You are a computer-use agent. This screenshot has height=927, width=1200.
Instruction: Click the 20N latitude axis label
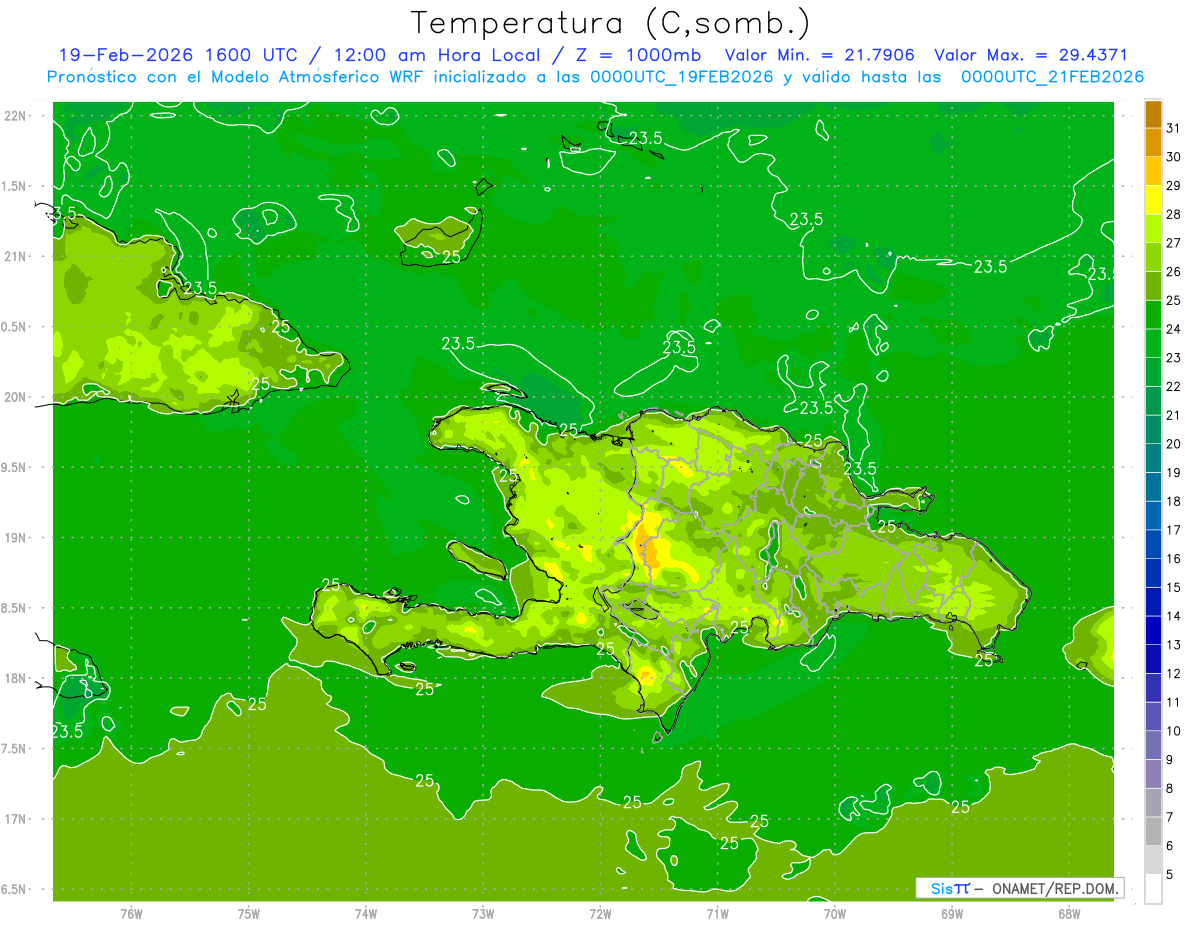click(x=16, y=397)
